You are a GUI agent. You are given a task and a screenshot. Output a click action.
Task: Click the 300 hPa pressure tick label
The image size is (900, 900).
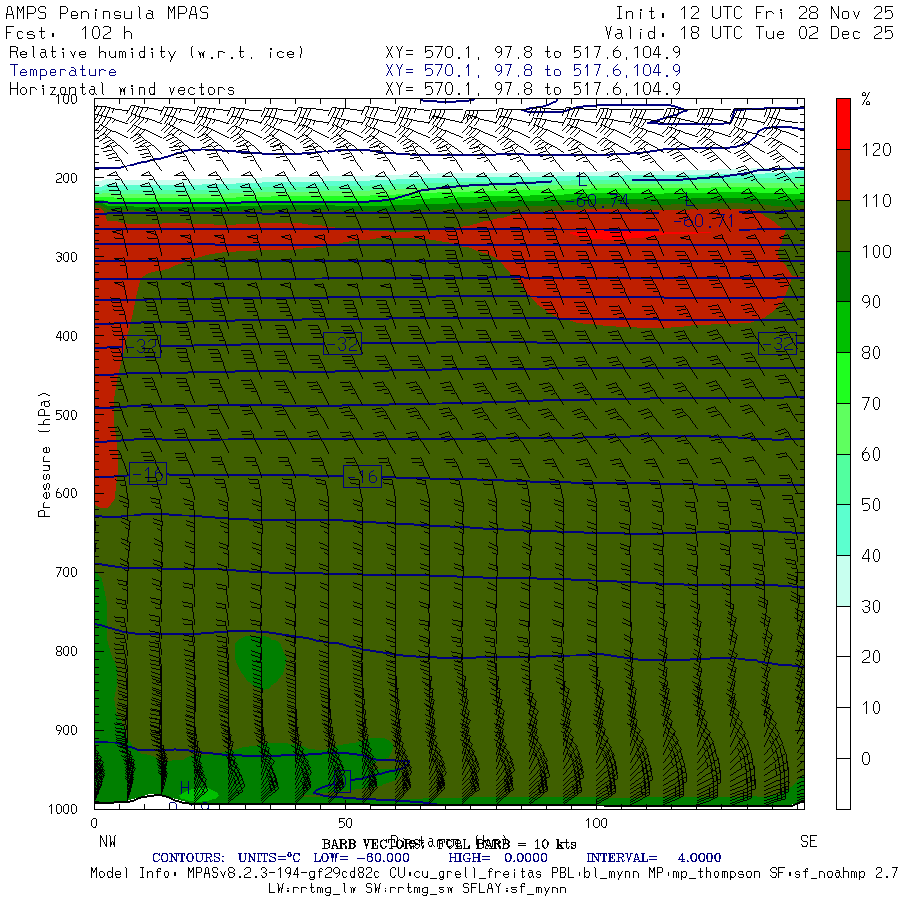point(66,257)
